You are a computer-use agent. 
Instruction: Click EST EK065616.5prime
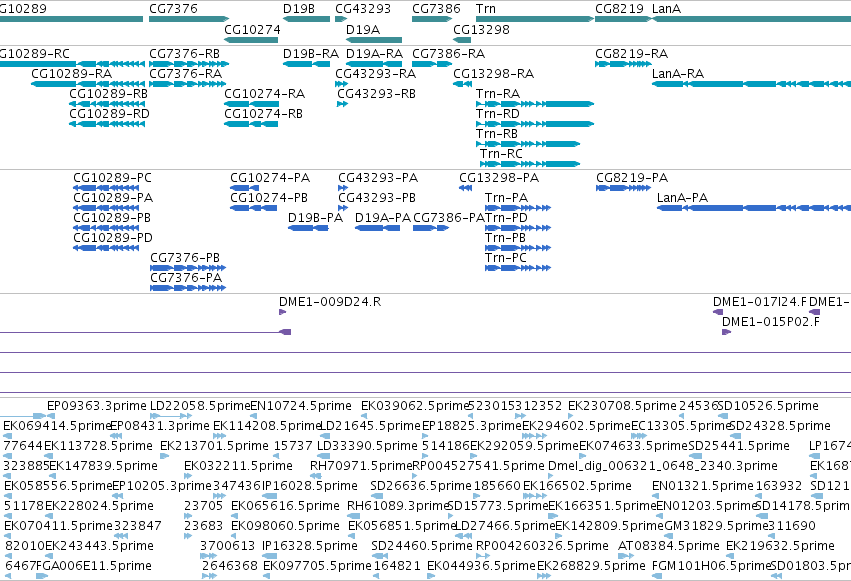[285, 507]
